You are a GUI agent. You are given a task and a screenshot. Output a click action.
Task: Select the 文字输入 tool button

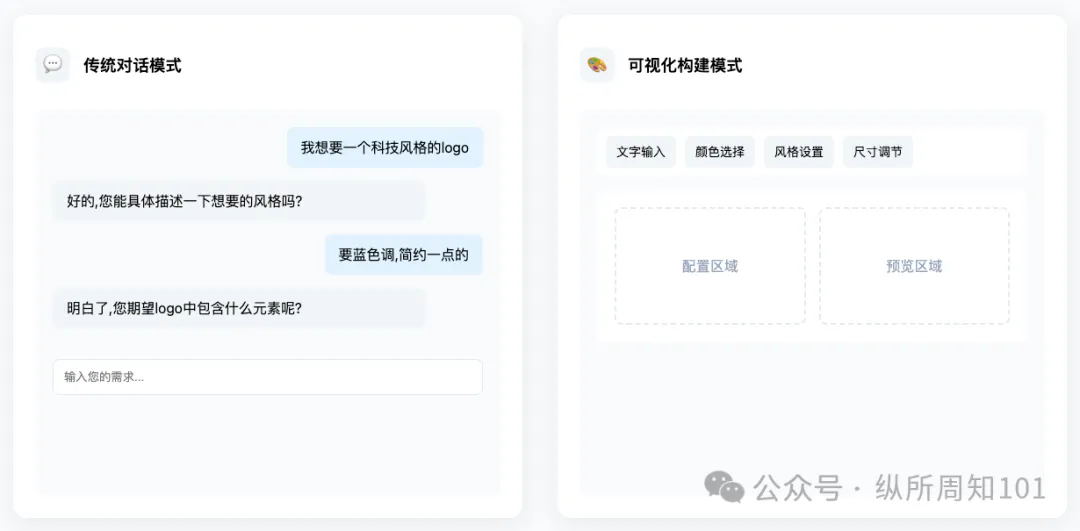tap(641, 152)
